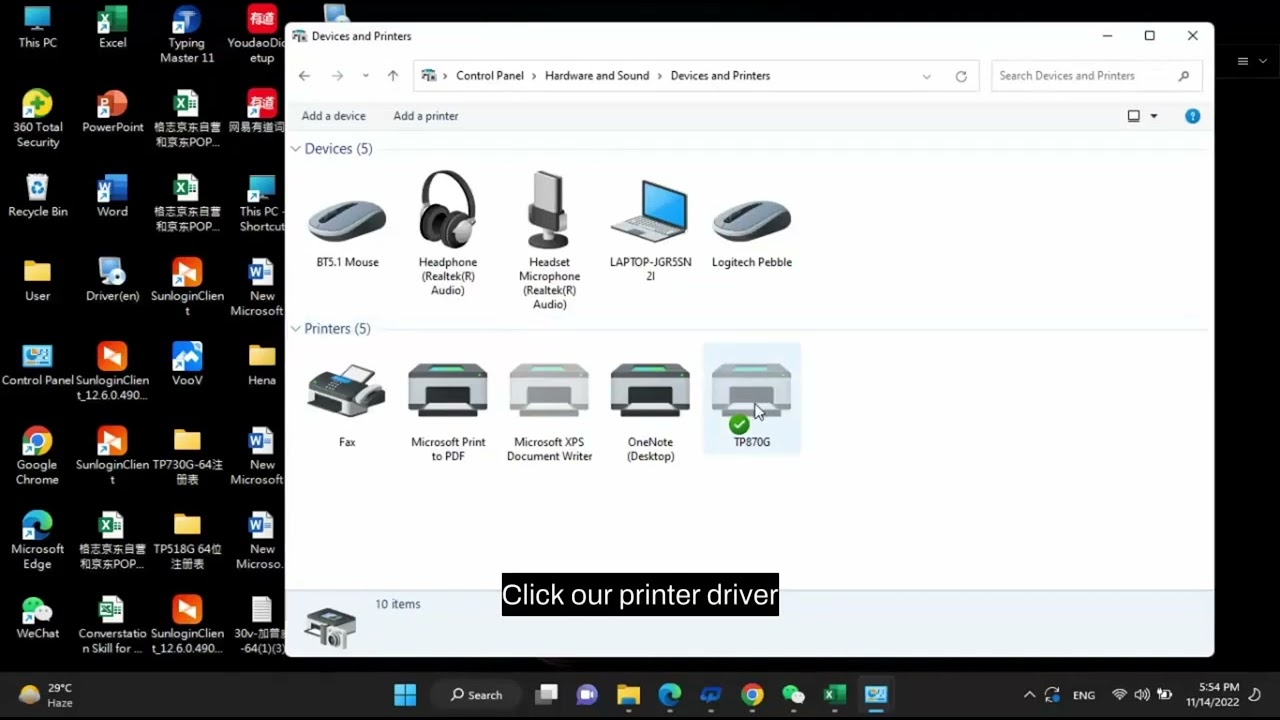Select the PowerPoint desktop shortcut
Viewport: 1280px width, 720px height.
112,111
